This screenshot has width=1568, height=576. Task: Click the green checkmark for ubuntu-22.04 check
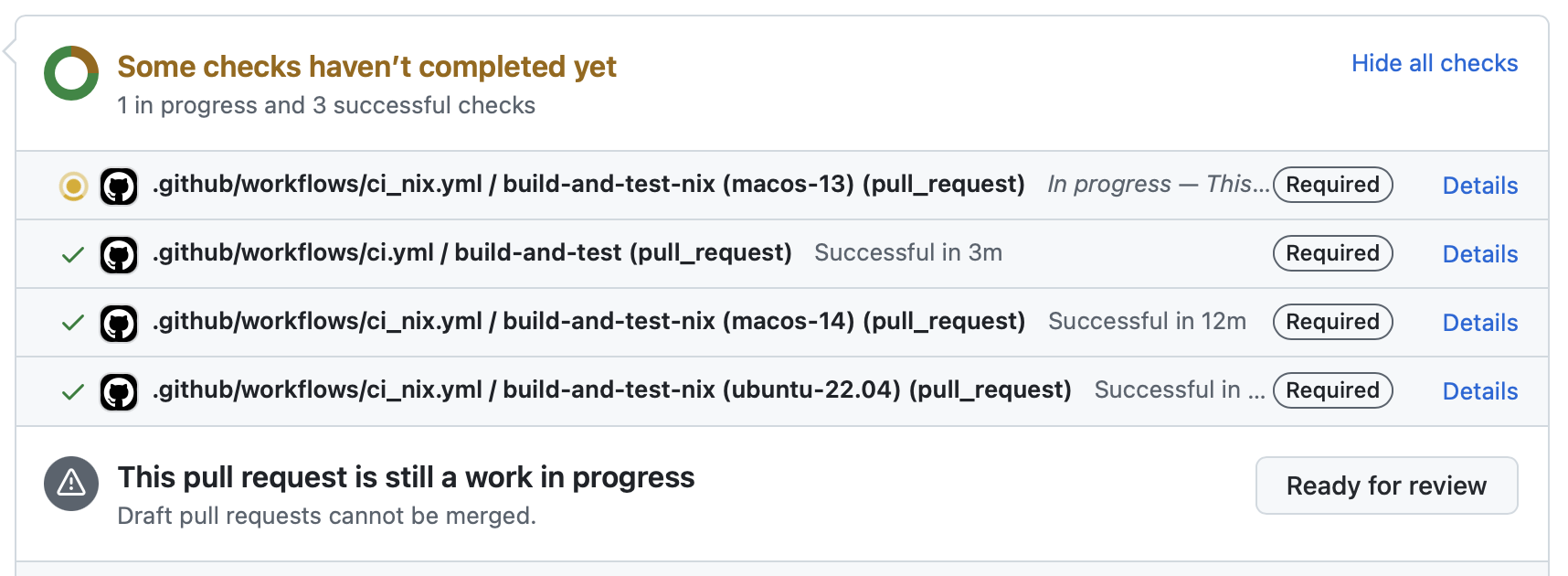tap(73, 392)
